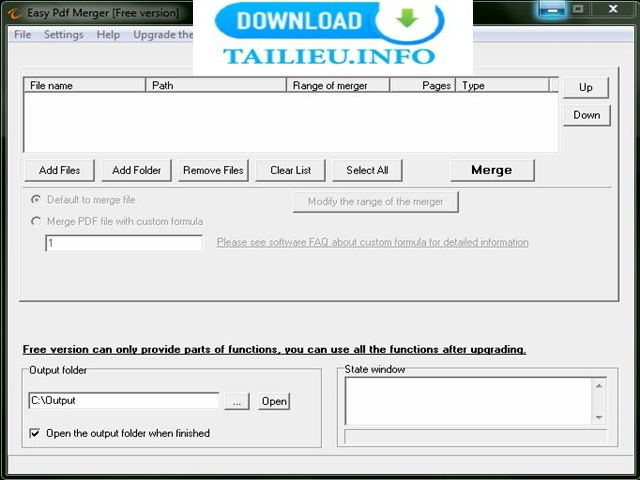Click State window scrollbar down arrow
Screen dimensions: 640x480
pos(599,417)
